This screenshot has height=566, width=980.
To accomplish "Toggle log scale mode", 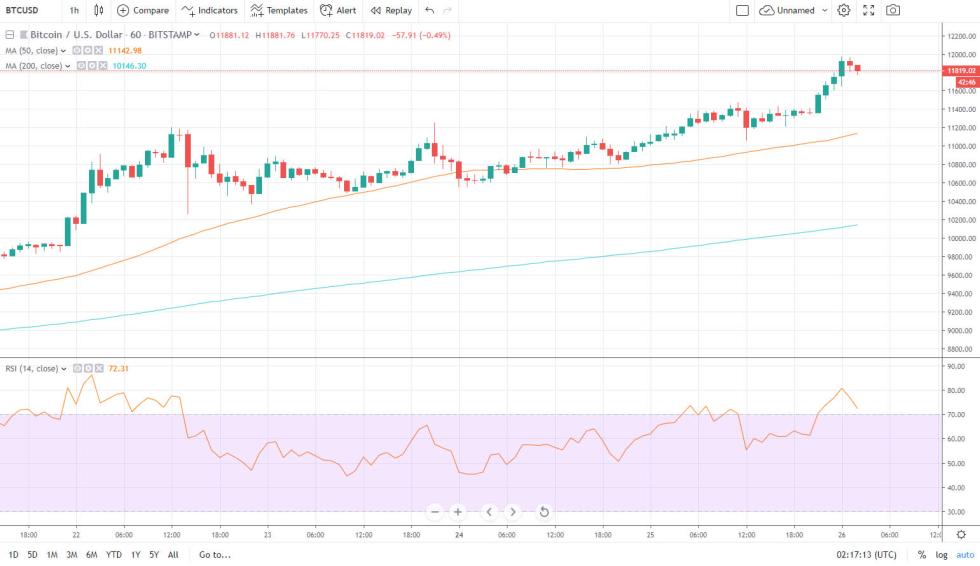I will coord(939,554).
